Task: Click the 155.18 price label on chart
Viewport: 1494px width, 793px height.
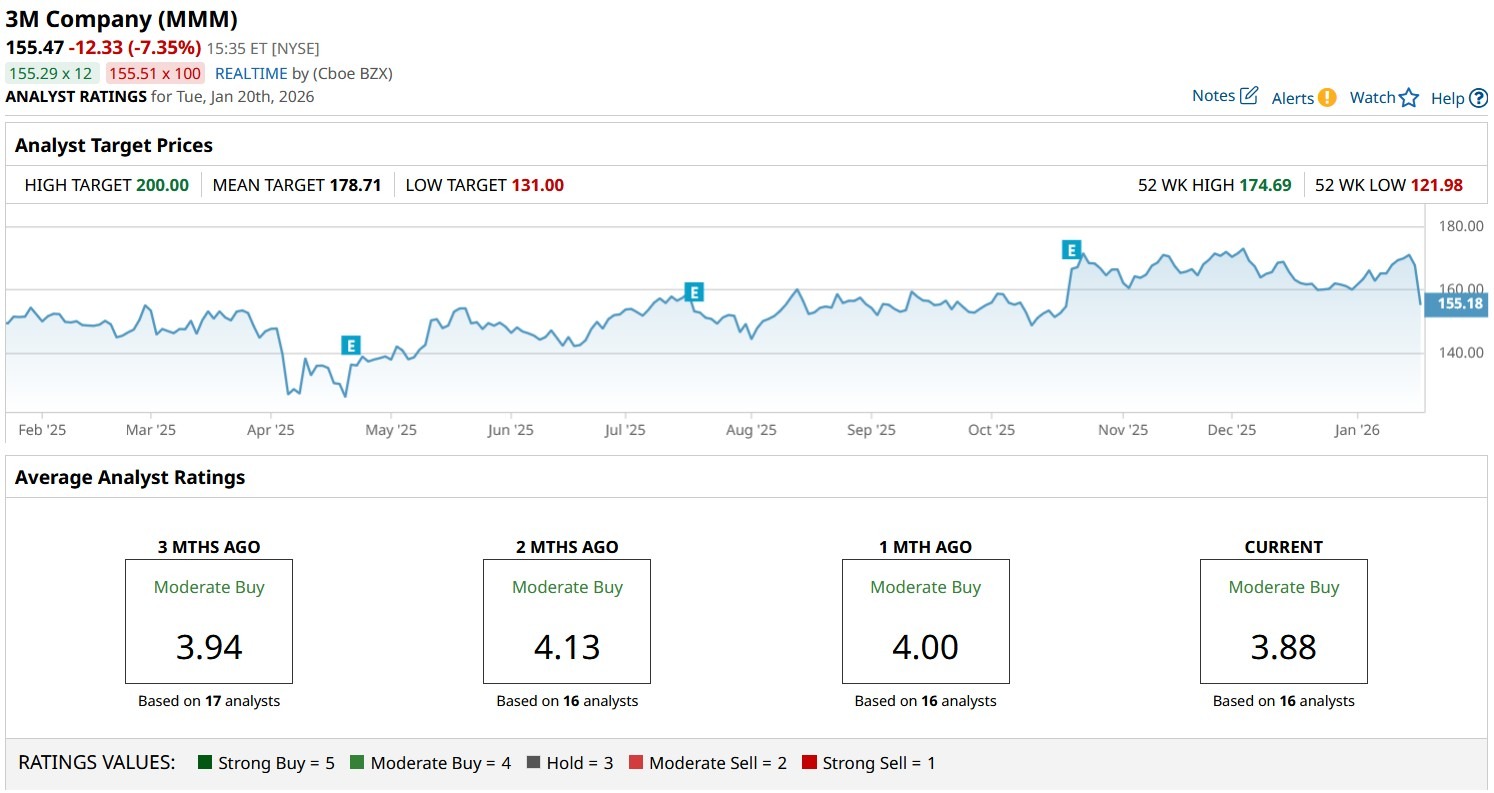Action: pos(1458,304)
